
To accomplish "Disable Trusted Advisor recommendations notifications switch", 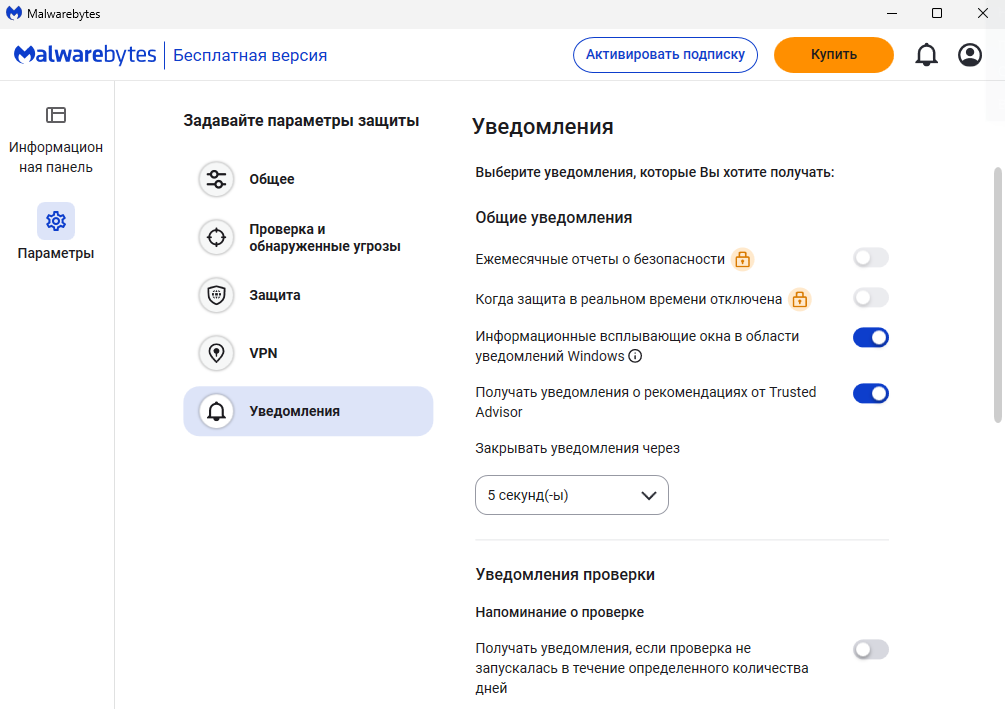I will coord(870,394).
